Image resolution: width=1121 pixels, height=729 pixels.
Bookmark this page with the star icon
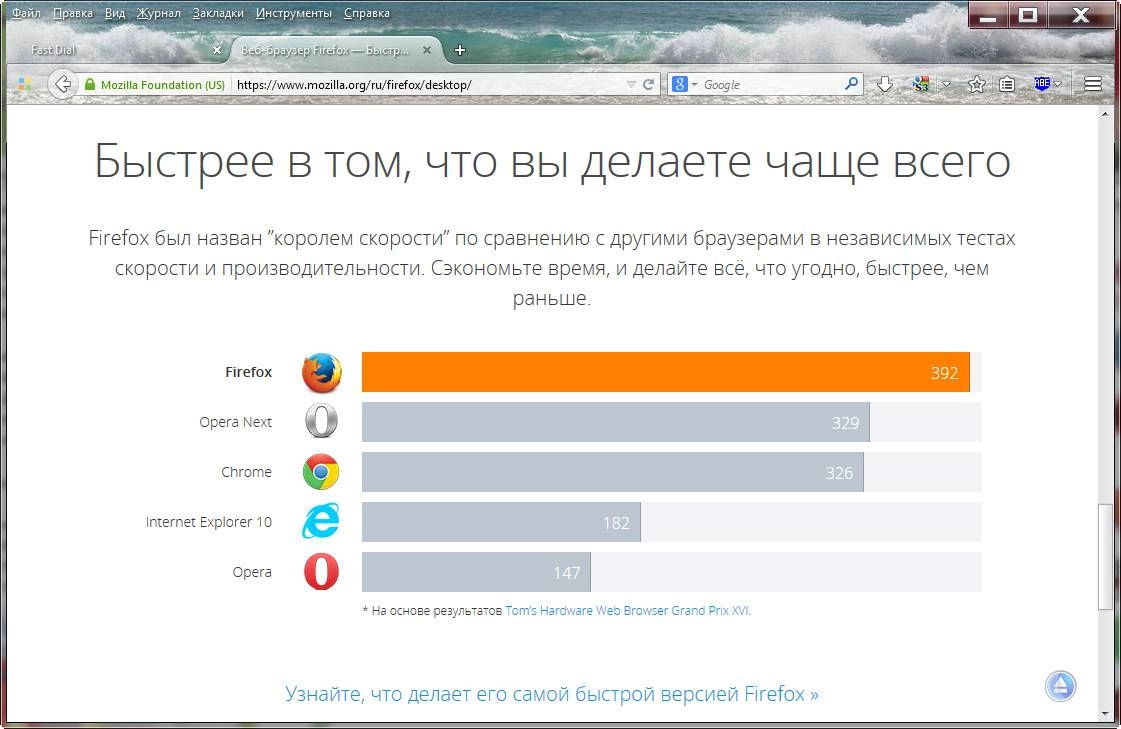(976, 84)
